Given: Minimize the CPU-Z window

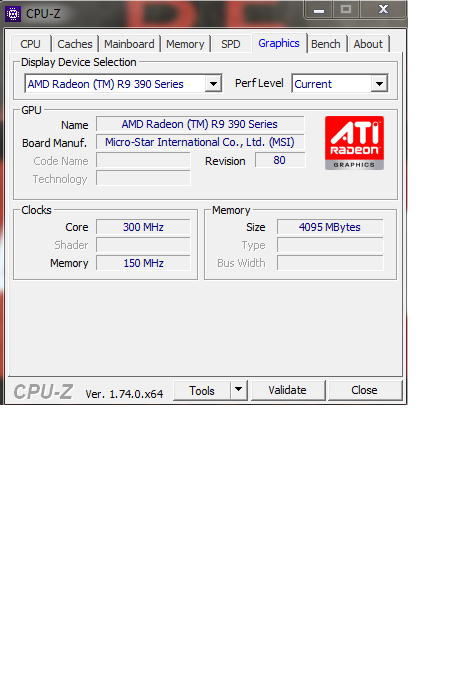Looking at the screenshot, I should pyautogui.click(x=319, y=10).
